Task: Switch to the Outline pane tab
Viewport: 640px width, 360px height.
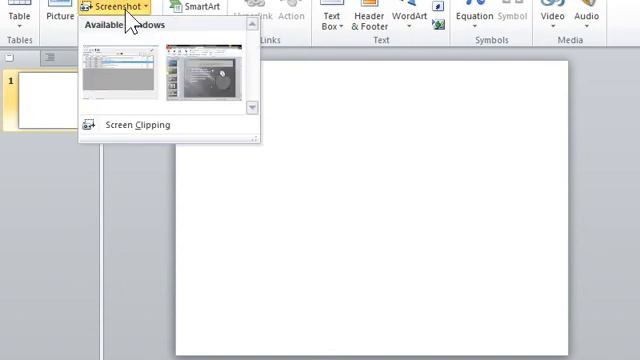Action: click(50, 58)
